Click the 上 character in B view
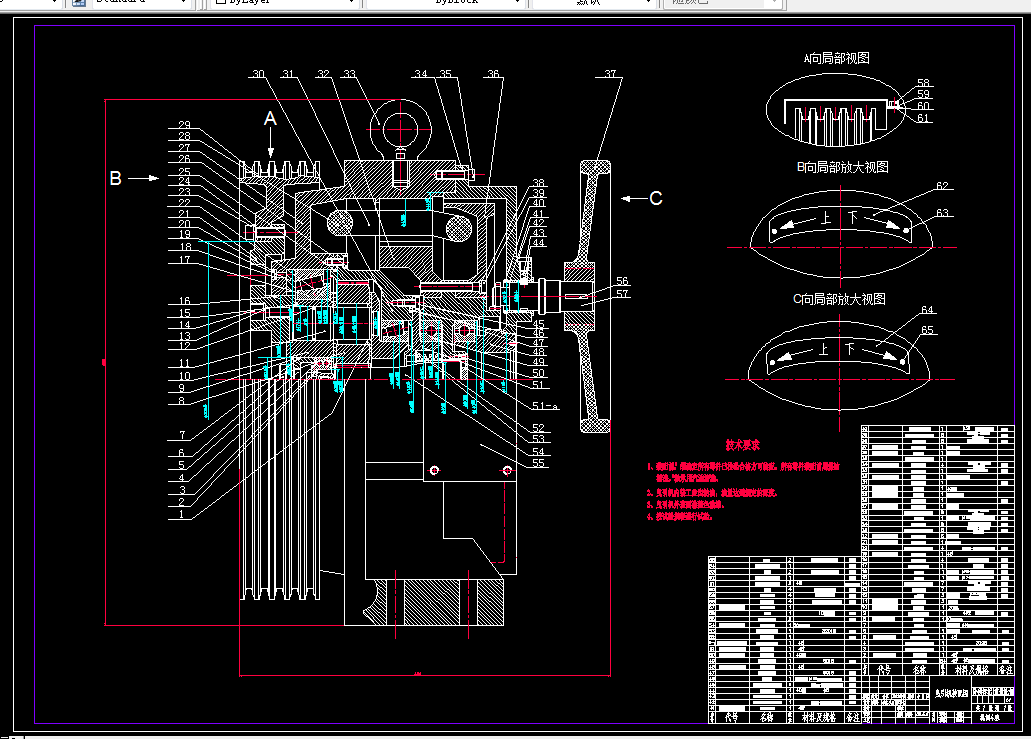 pyautogui.click(x=827, y=217)
